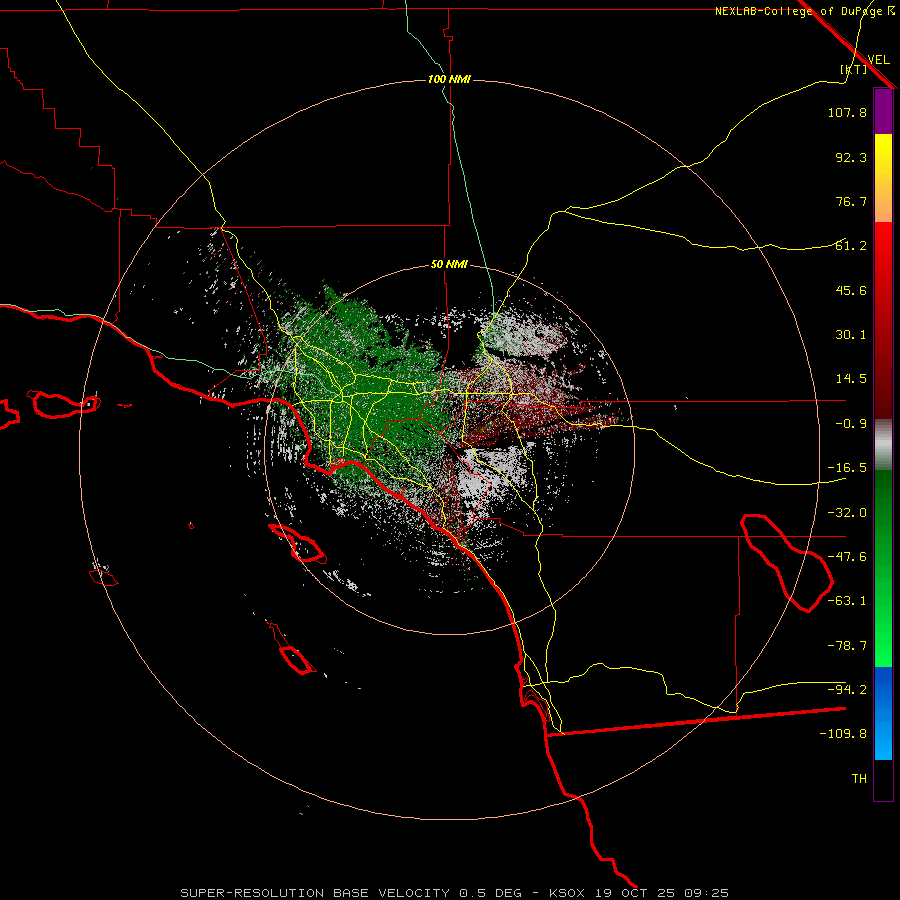The width and height of the screenshot is (900, 900).
Task: Select the gray segment of the velocity scale
Action: pyautogui.click(x=883, y=444)
